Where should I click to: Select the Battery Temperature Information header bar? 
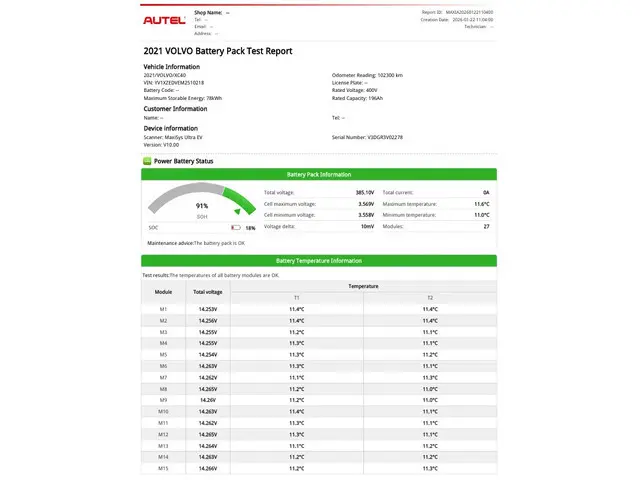click(318, 260)
